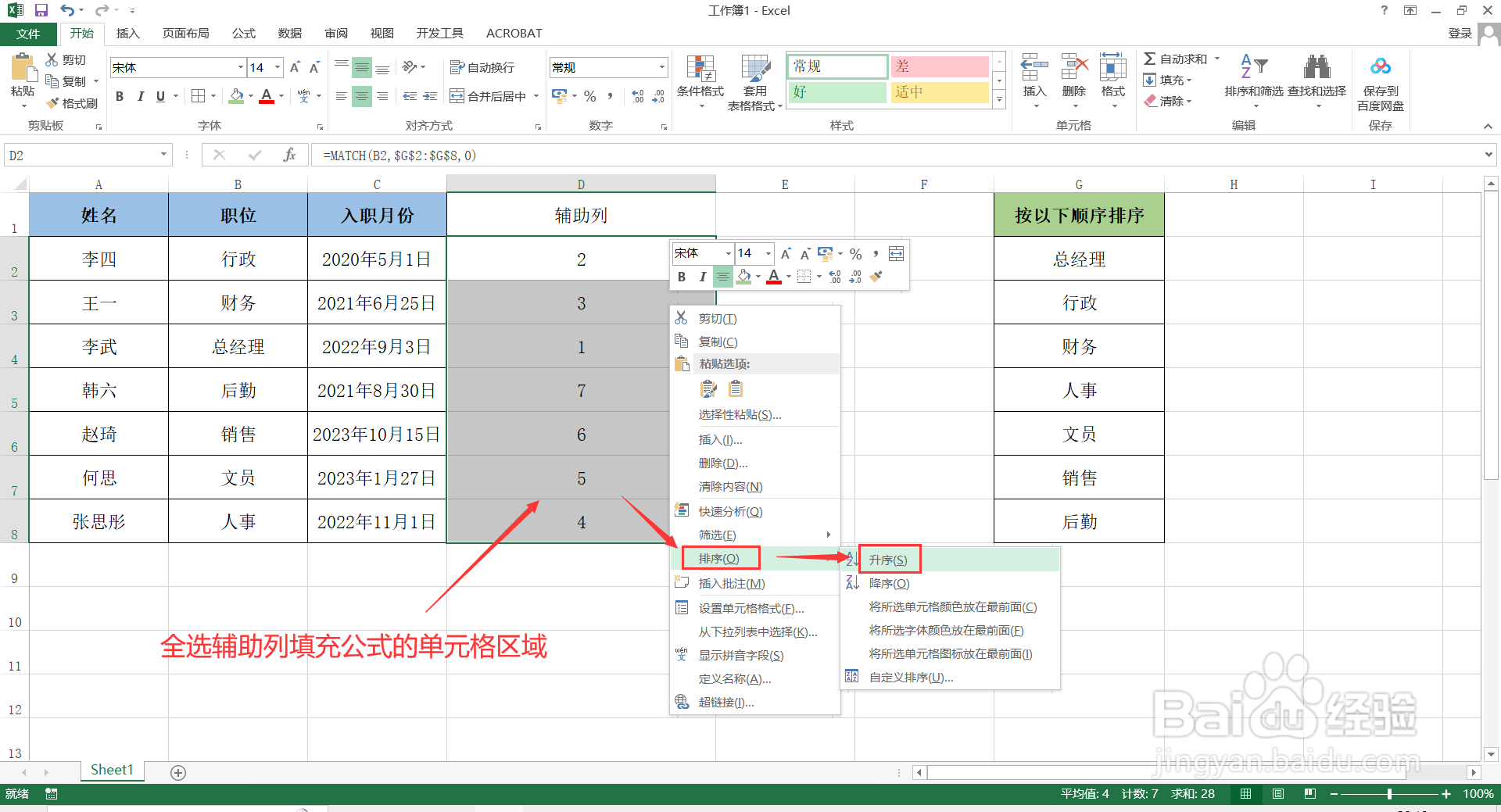This screenshot has height=812, width=1501.
Task: Toggle bold formatting in the ribbon
Action: coord(120,96)
